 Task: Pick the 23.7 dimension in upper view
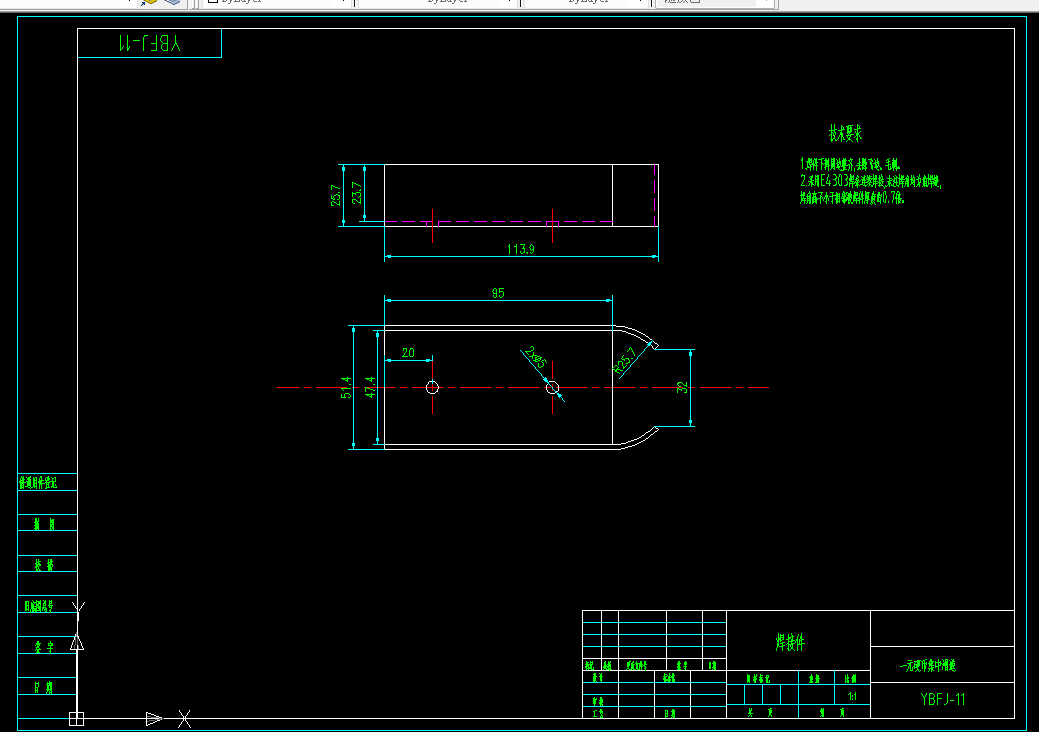click(357, 193)
